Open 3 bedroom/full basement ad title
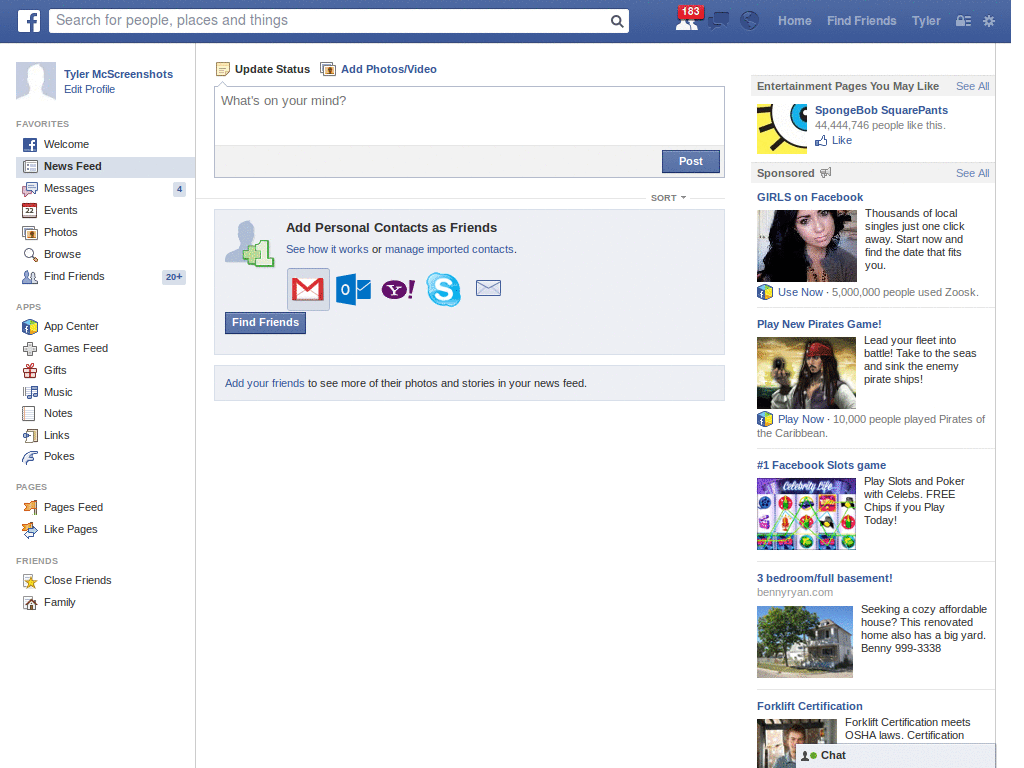 coord(824,579)
